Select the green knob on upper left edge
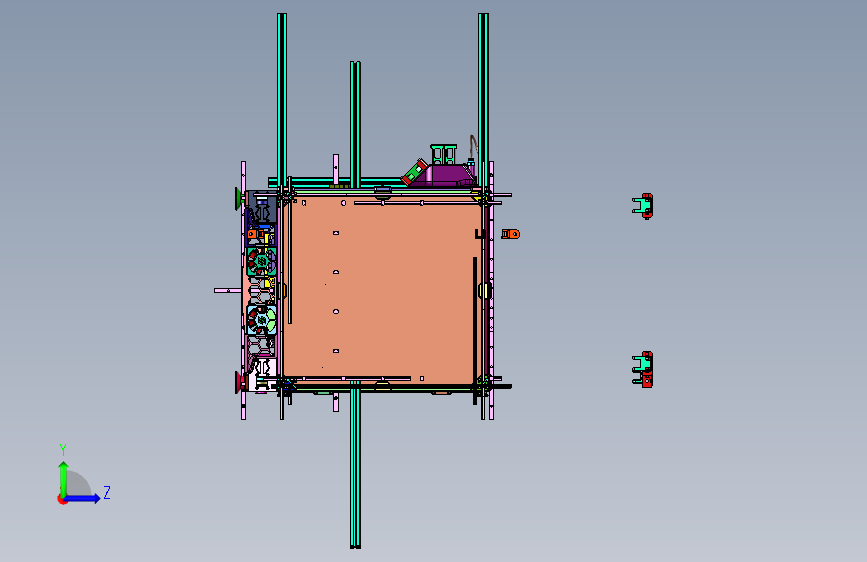Screen dimensions: 867x562 (x=239, y=199)
